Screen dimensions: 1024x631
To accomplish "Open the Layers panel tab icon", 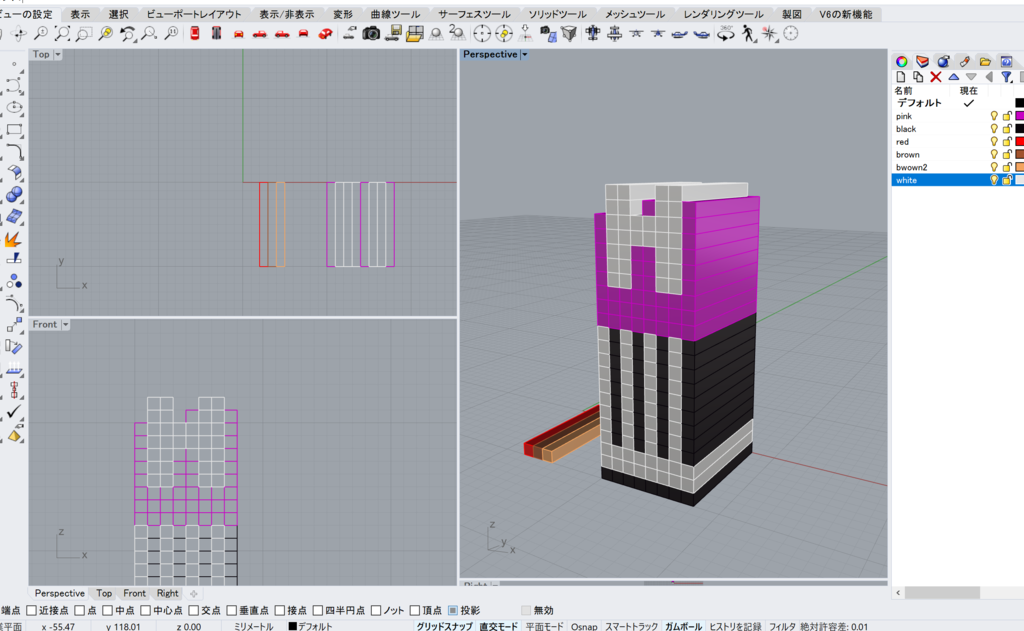I will [922, 61].
